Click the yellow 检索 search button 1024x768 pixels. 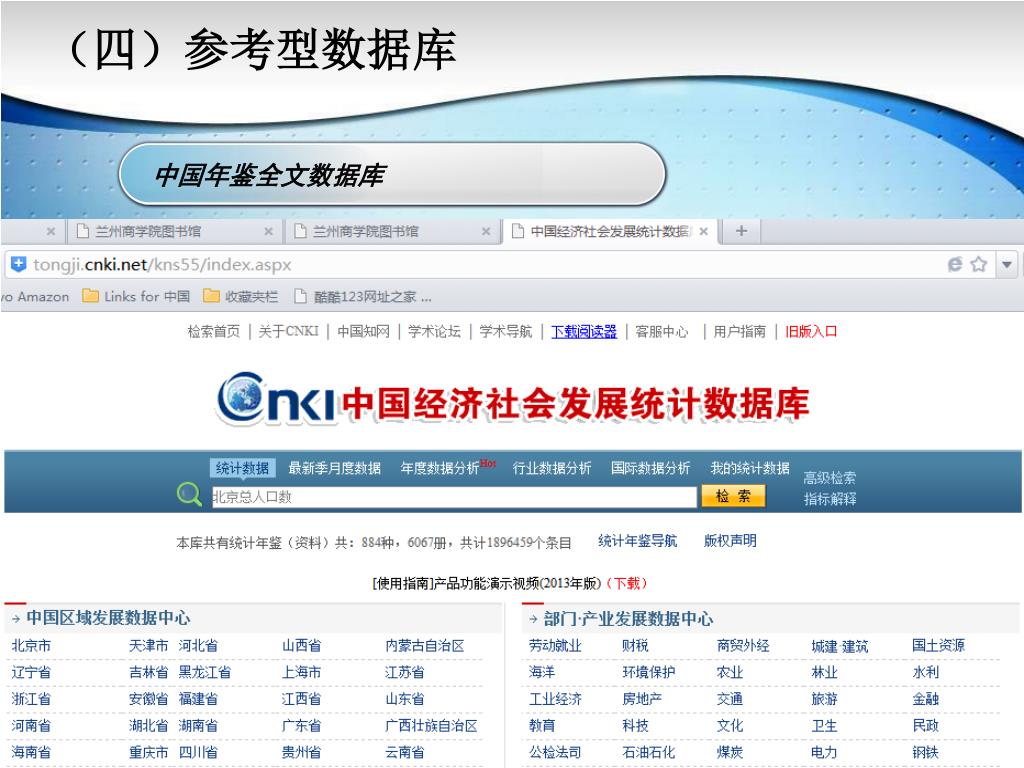point(733,496)
